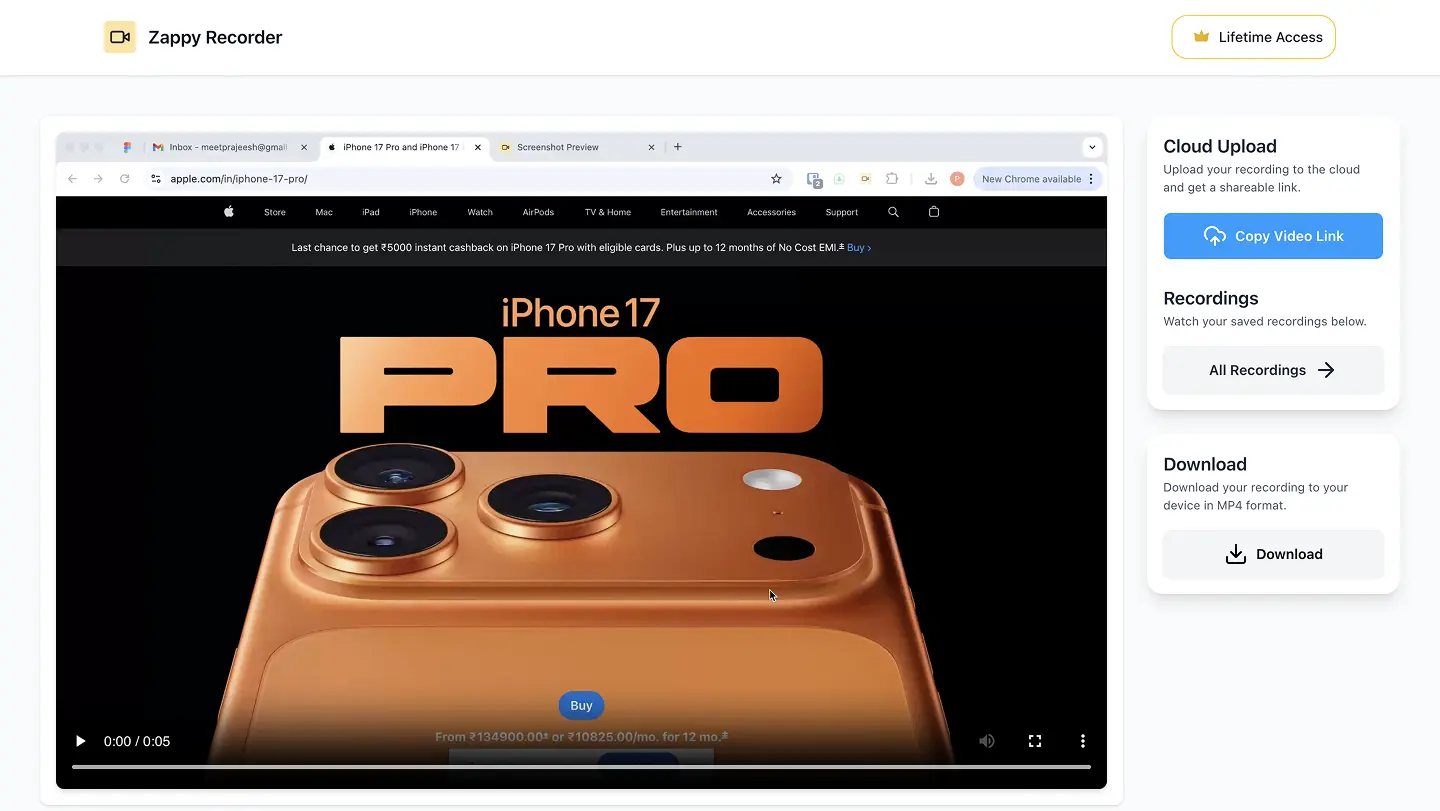Viewport: 1440px width, 811px height.
Task: Click the search magnifier in Apple's navigation
Action: (x=893, y=212)
